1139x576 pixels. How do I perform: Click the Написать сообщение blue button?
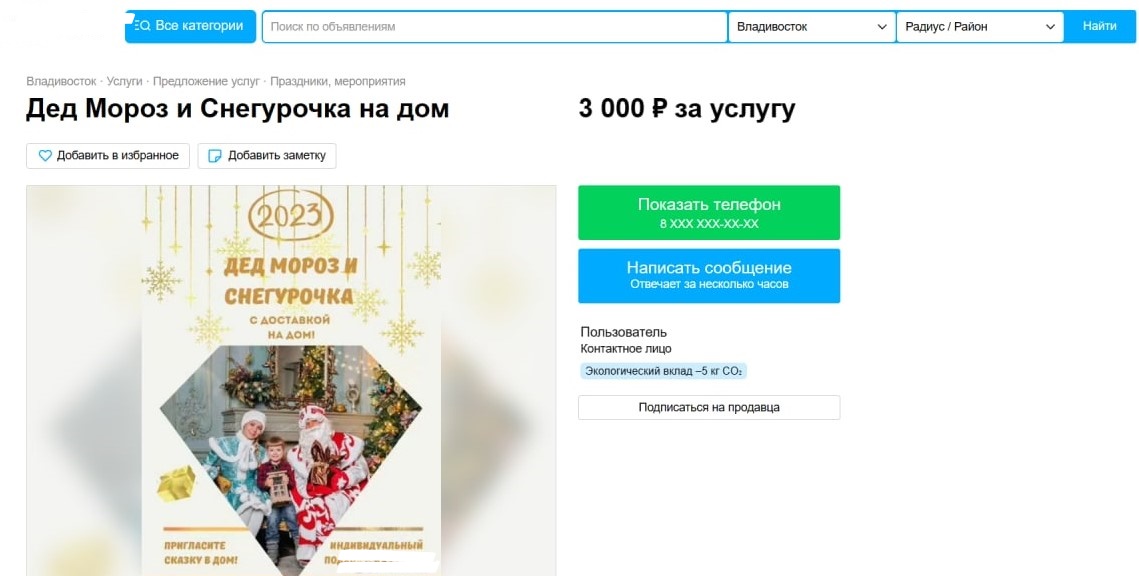[x=709, y=276]
